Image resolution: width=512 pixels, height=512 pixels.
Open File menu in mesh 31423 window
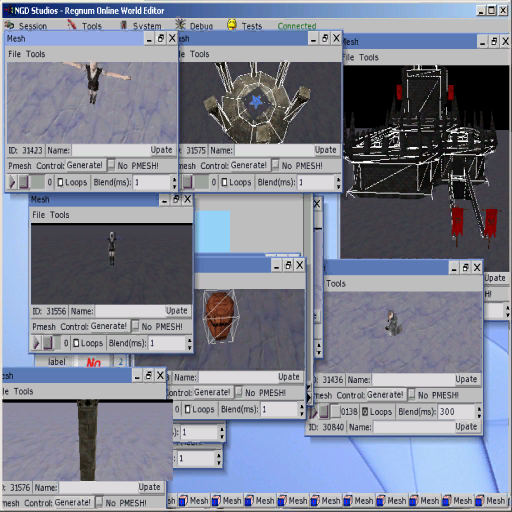coord(14,54)
